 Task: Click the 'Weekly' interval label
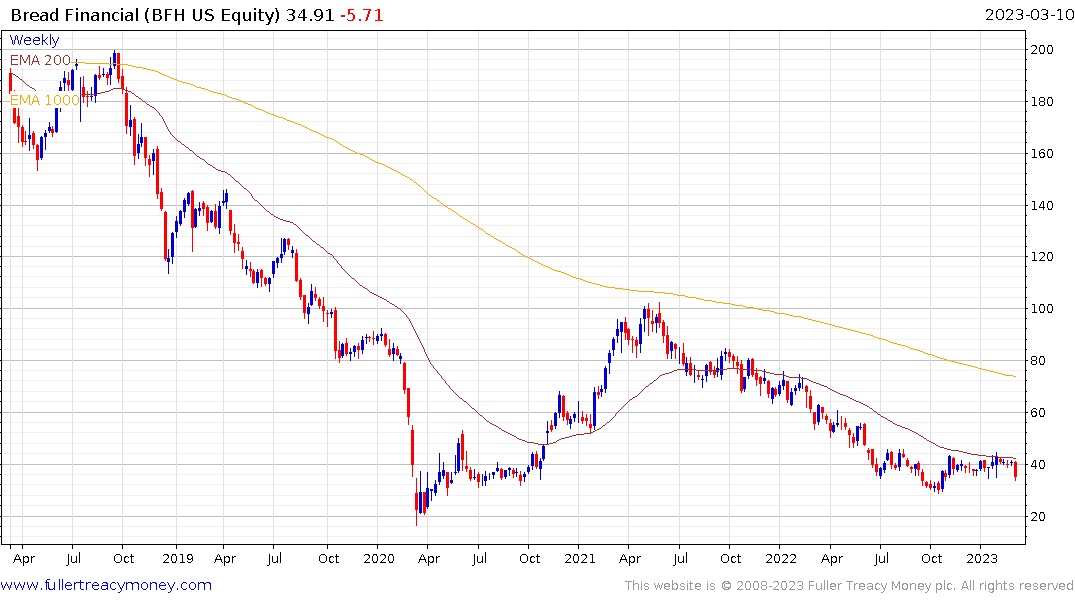point(34,40)
